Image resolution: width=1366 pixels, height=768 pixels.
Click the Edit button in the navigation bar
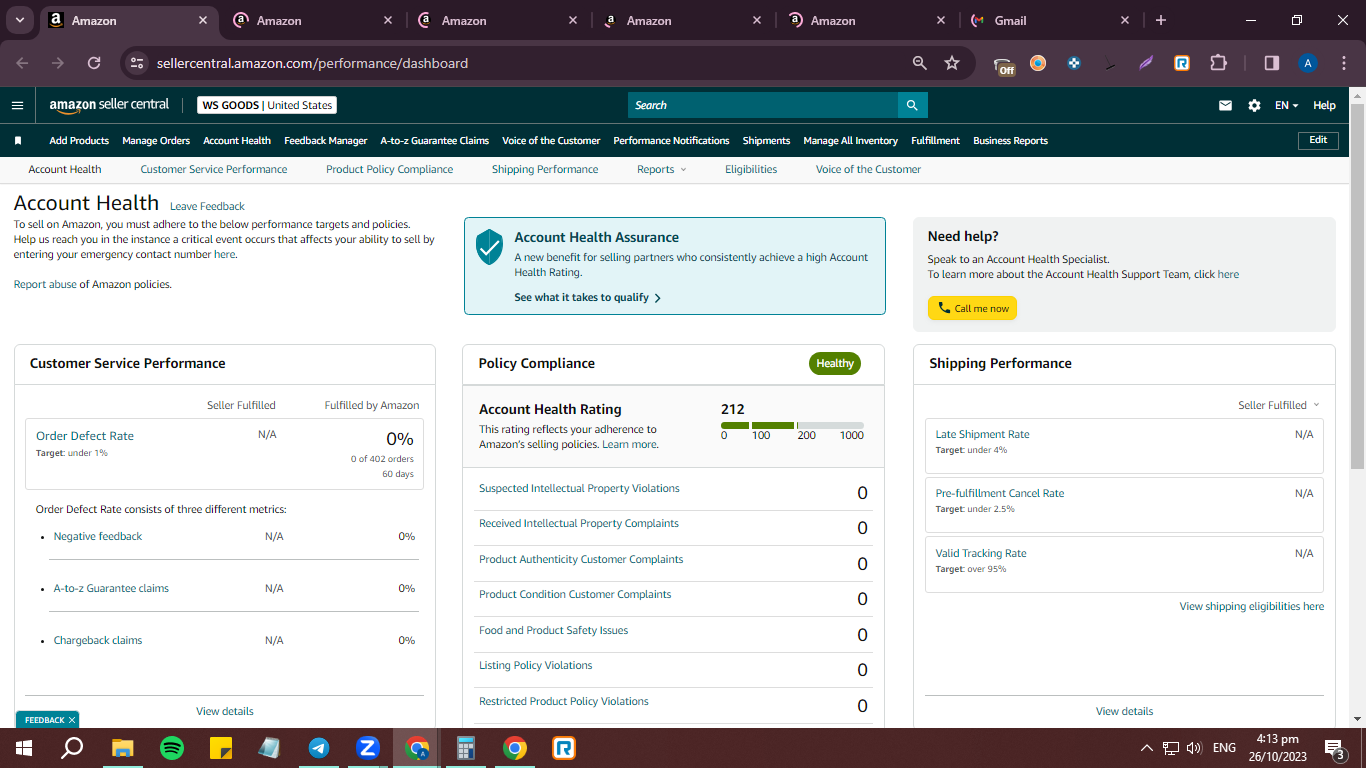1318,141
